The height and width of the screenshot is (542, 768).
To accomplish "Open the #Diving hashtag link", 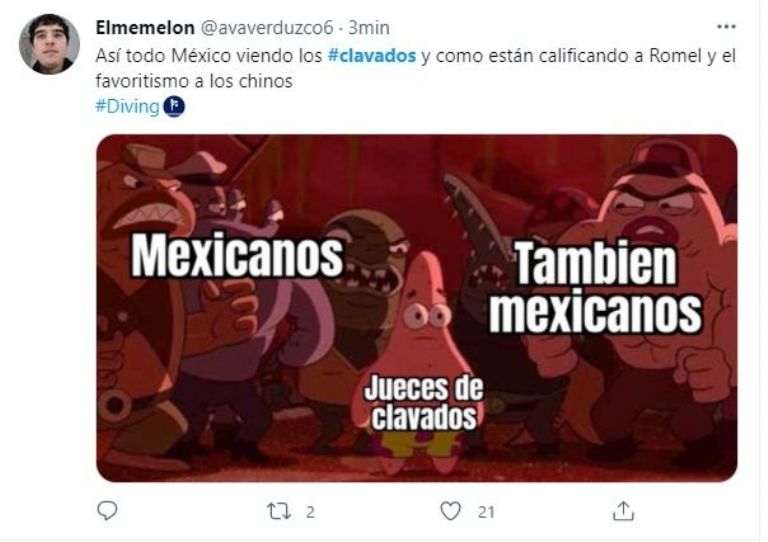I will coord(127,106).
